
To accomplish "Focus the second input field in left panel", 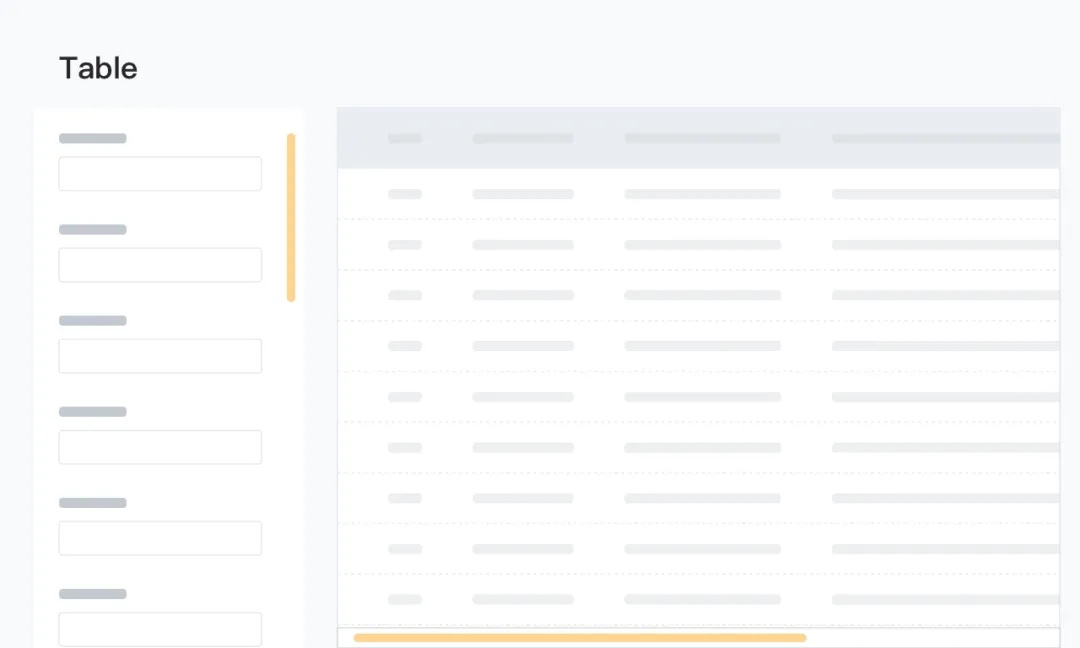I will tap(160, 265).
